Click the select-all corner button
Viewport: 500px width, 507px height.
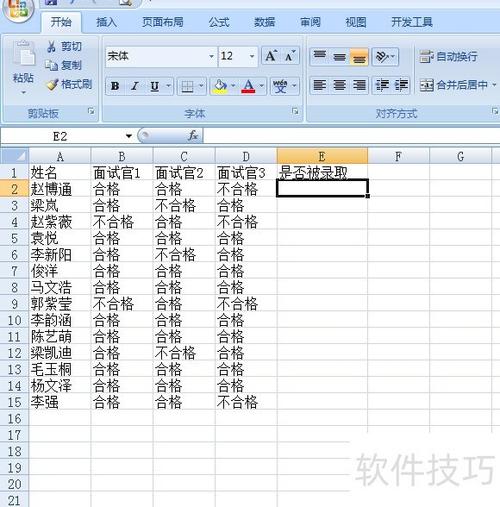tap(15, 156)
